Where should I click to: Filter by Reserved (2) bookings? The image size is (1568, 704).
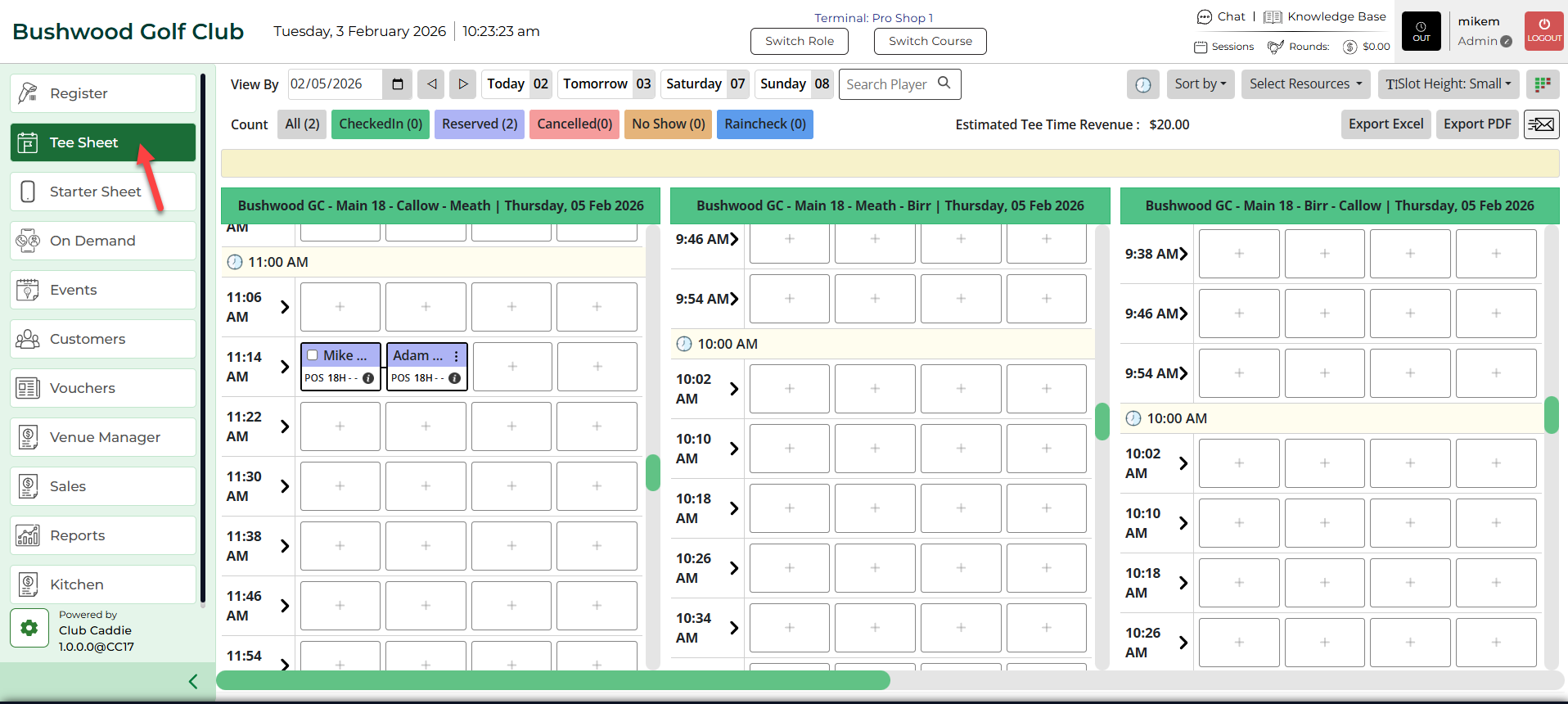tap(480, 124)
